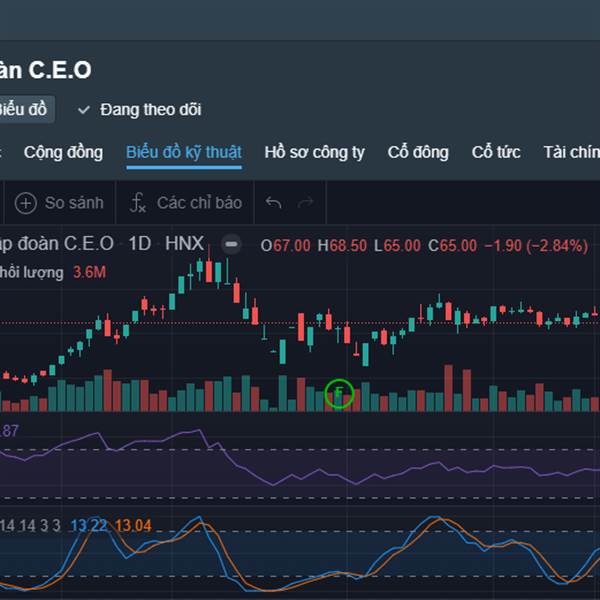Click the low price L65.00
This screenshot has width=600, height=600.
point(397,245)
